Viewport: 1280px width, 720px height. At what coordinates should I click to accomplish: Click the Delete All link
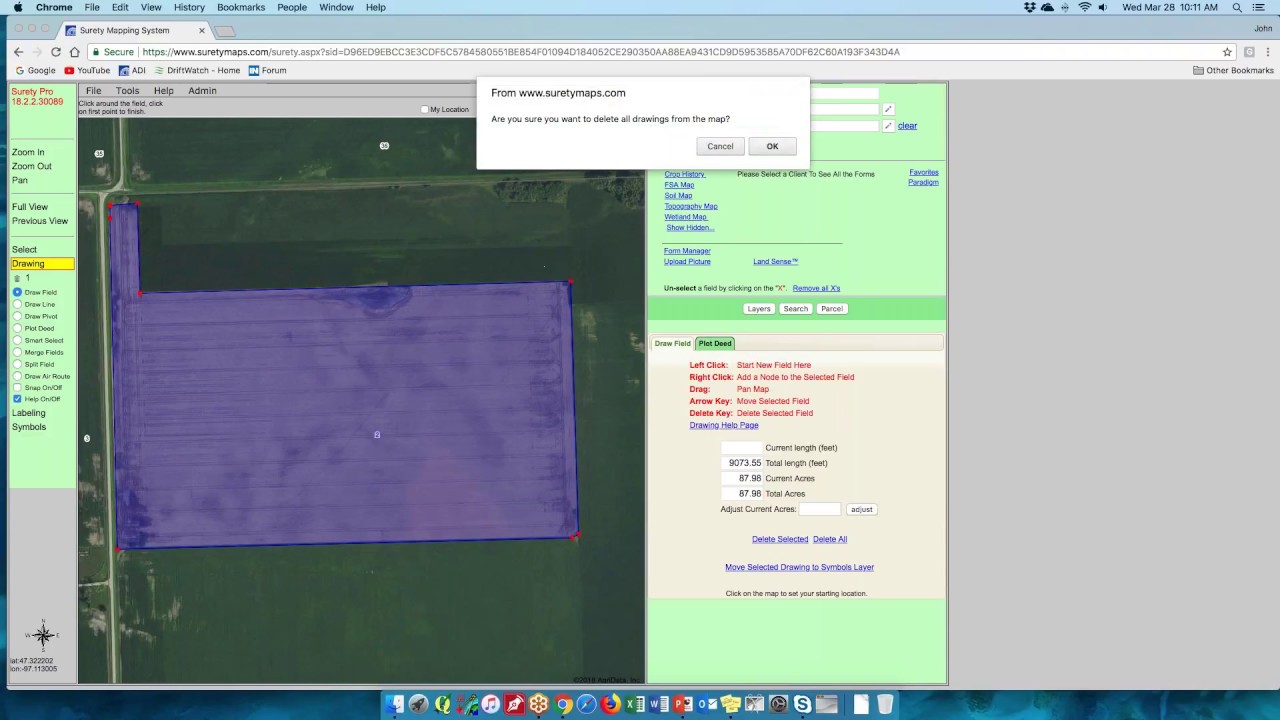coord(830,539)
